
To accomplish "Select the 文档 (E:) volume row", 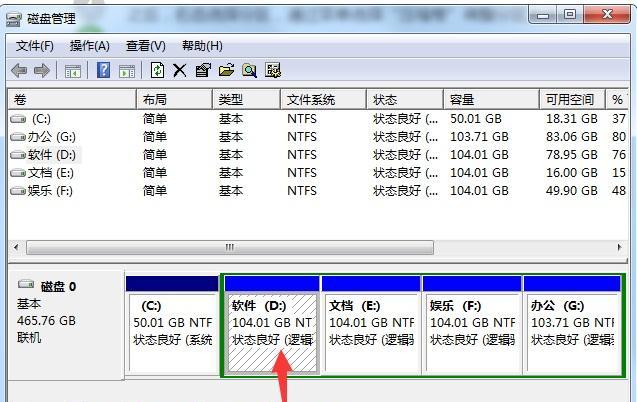I will point(318,173).
